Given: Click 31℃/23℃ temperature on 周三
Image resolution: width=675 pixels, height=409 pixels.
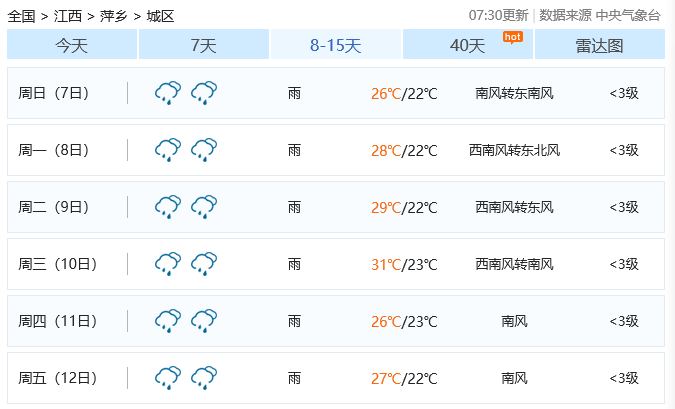Looking at the screenshot, I should pos(404,264).
